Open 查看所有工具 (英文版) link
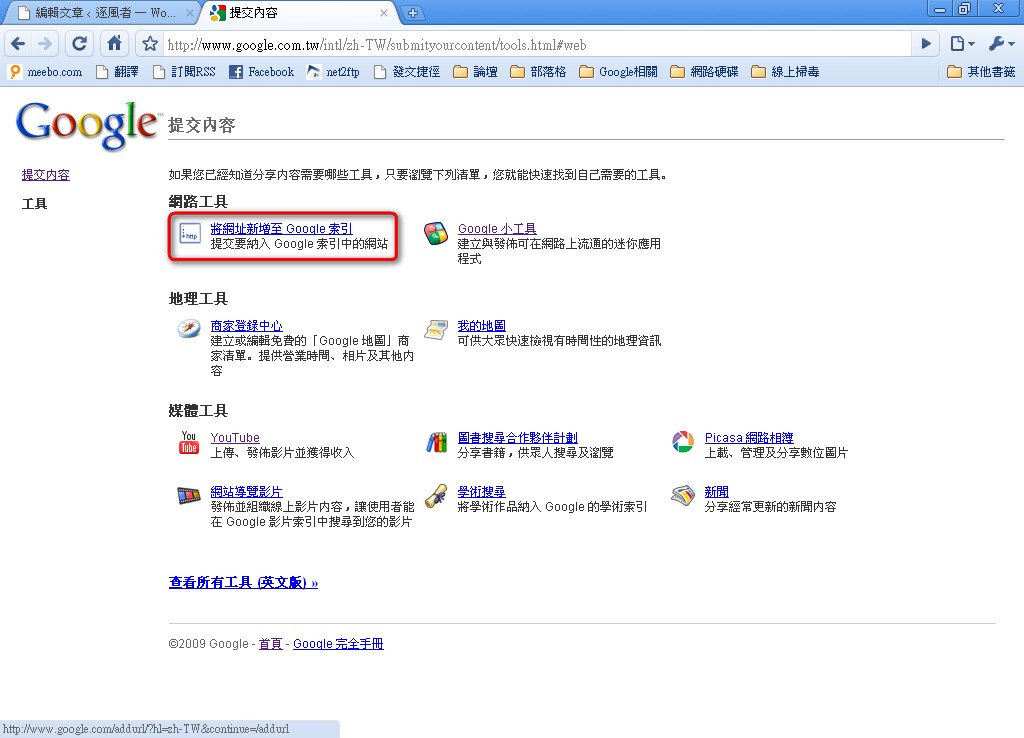 tap(243, 583)
